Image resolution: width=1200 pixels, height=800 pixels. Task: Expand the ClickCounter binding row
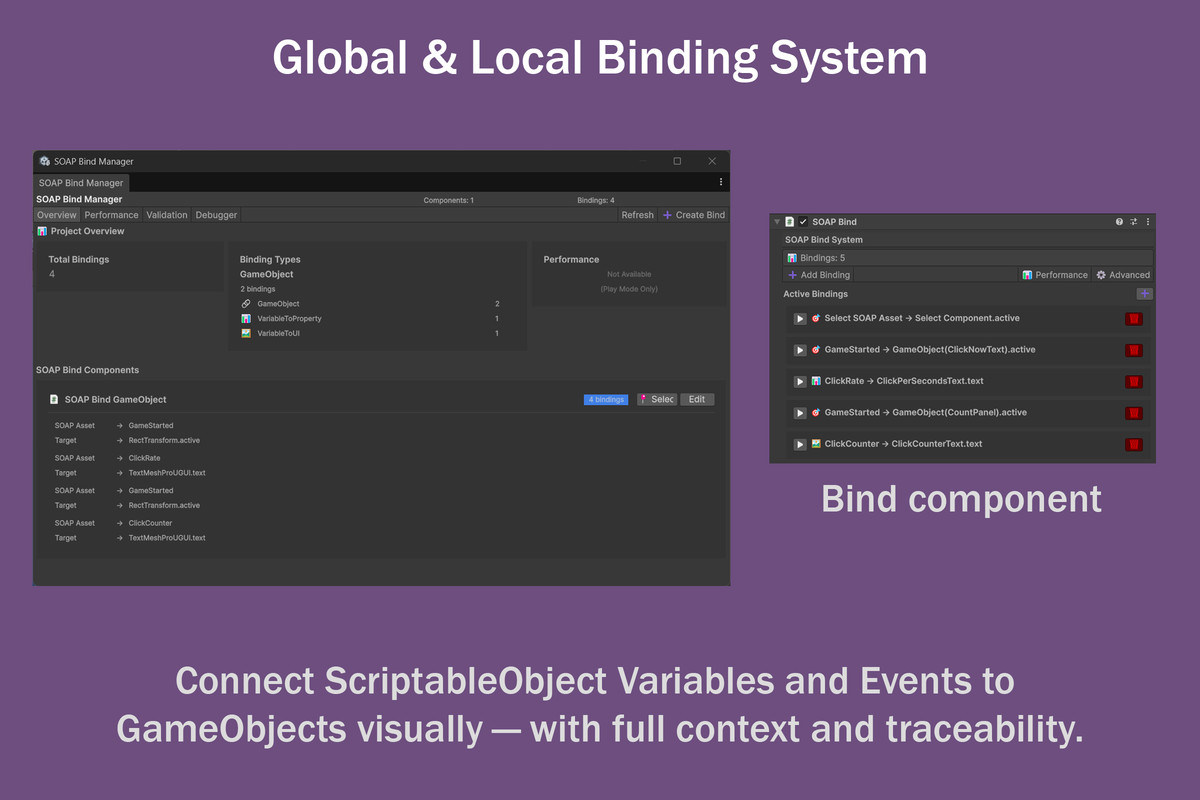pyautogui.click(x=800, y=444)
